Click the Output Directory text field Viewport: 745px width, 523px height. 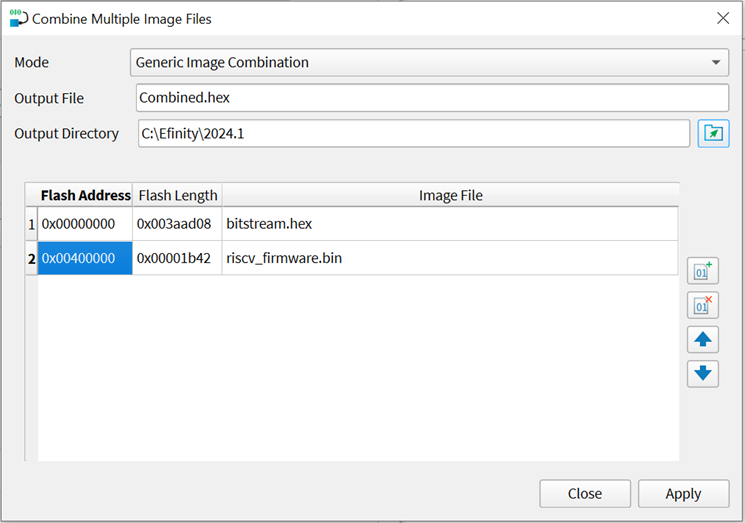tap(413, 133)
